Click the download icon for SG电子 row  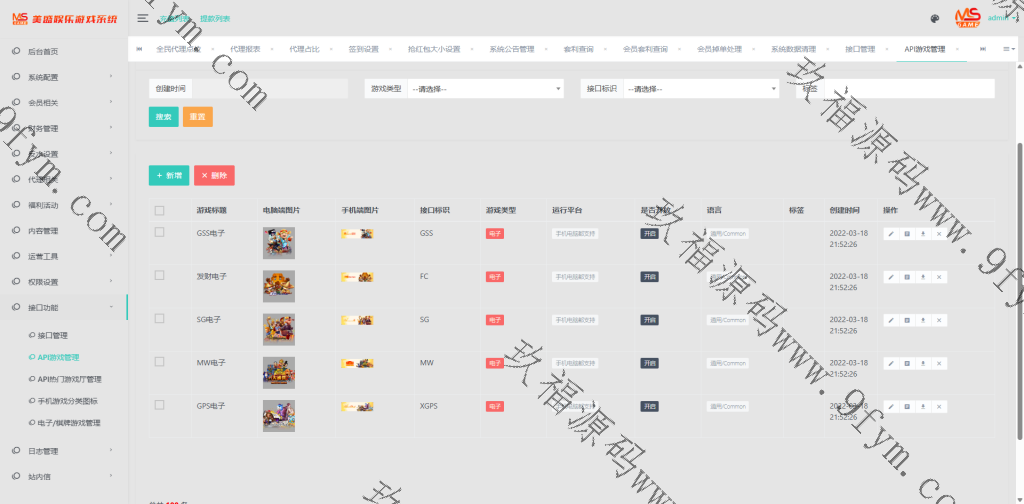922,320
